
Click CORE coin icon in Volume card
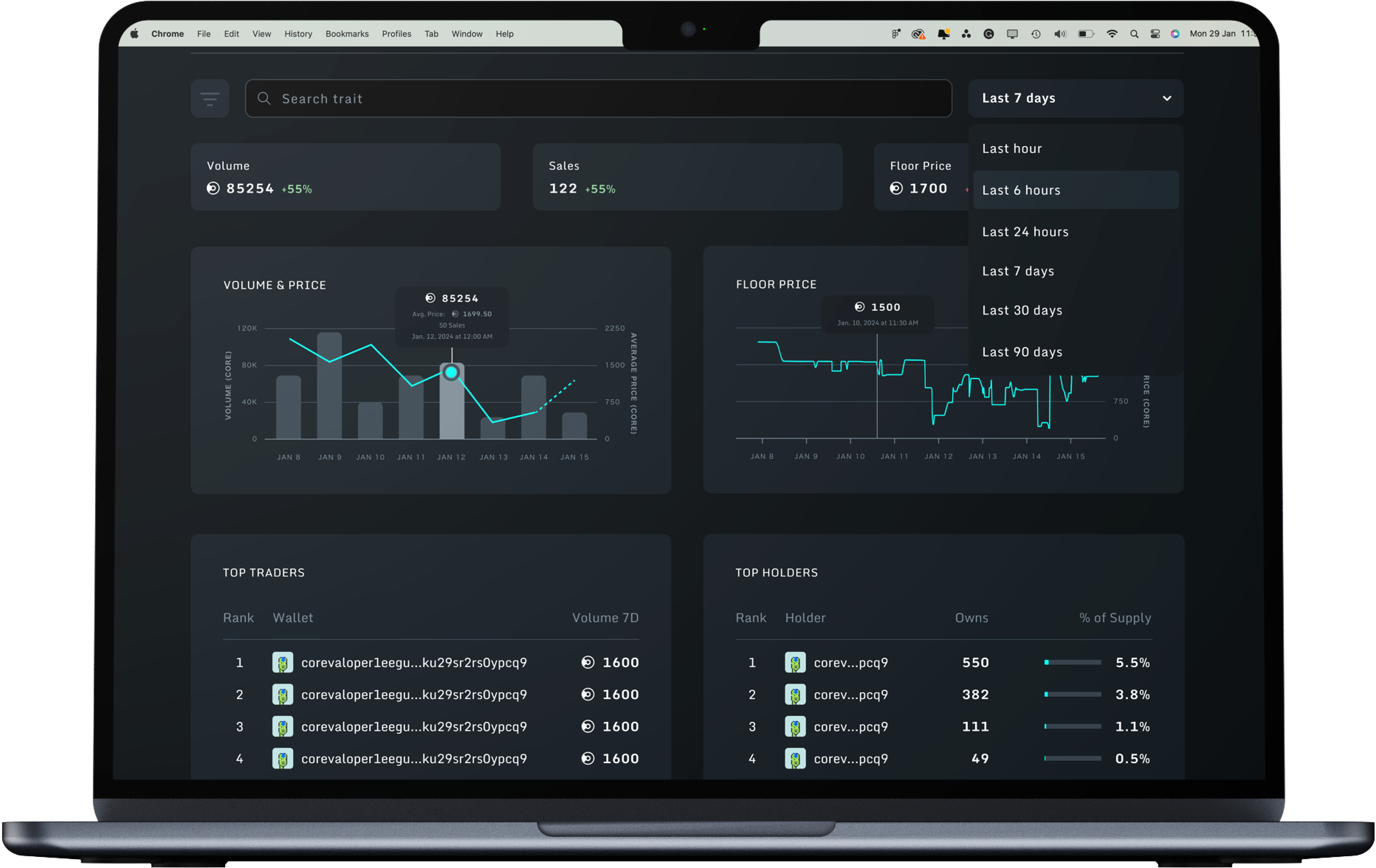[213, 189]
